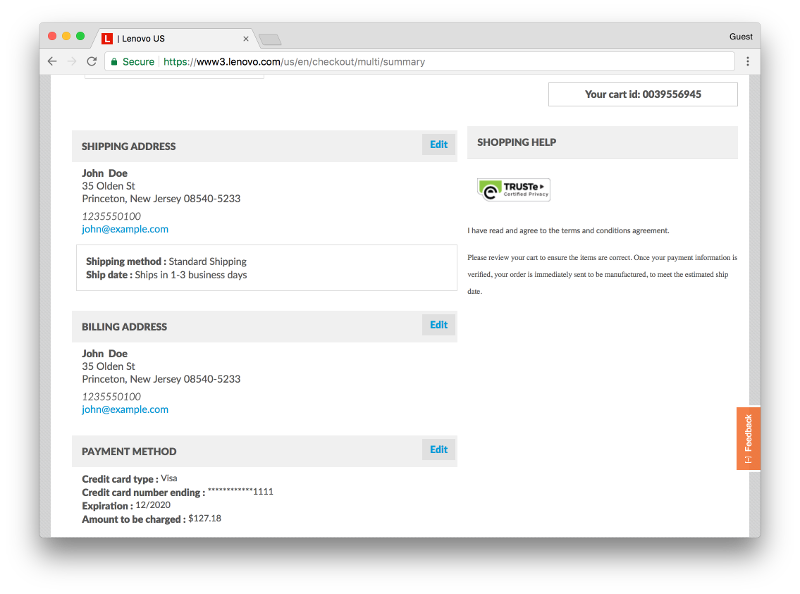Click the URL address bar
800x594 pixels.
tap(418, 62)
